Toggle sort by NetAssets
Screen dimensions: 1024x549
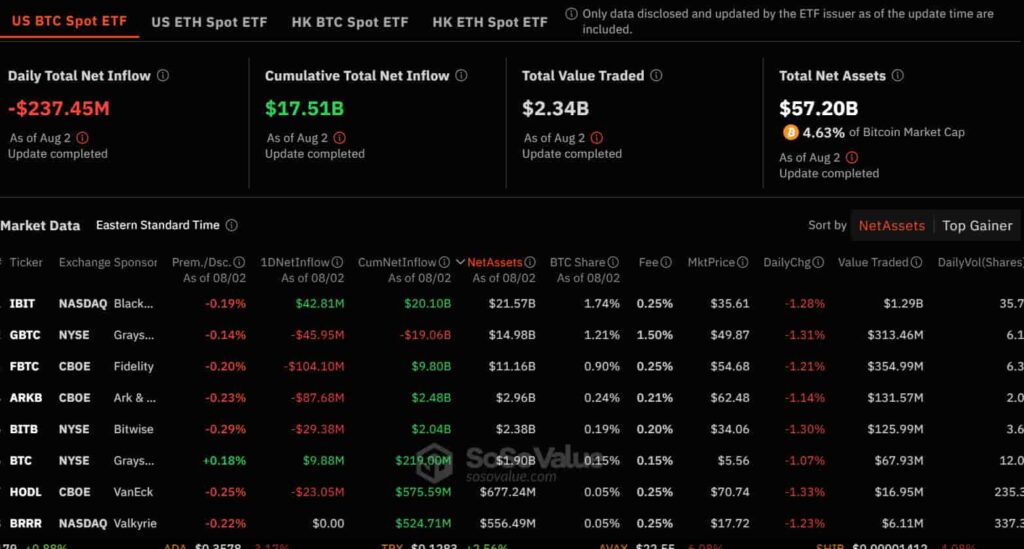tap(891, 226)
